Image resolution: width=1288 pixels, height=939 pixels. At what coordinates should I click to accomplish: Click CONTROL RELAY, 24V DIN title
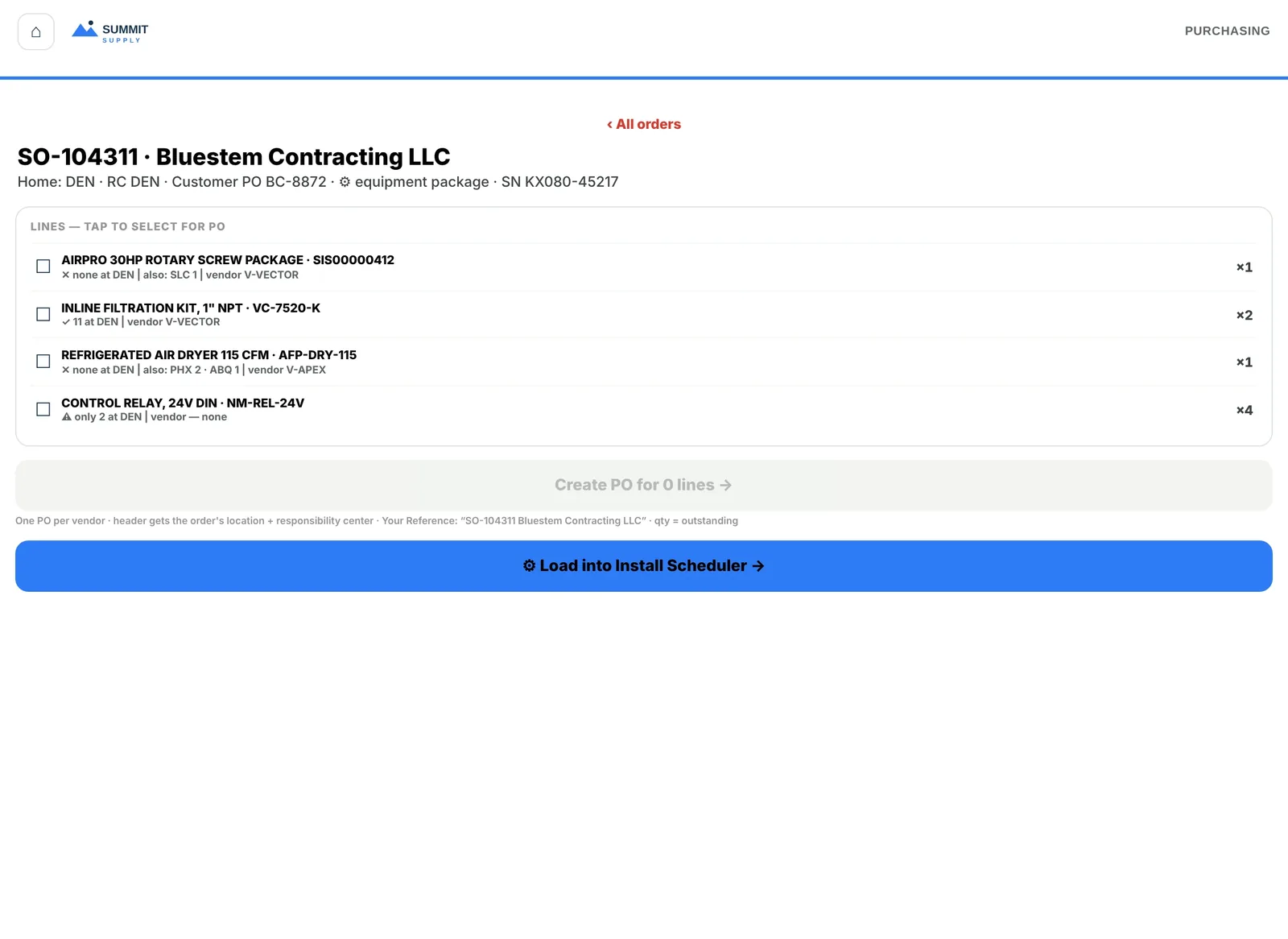pos(183,403)
